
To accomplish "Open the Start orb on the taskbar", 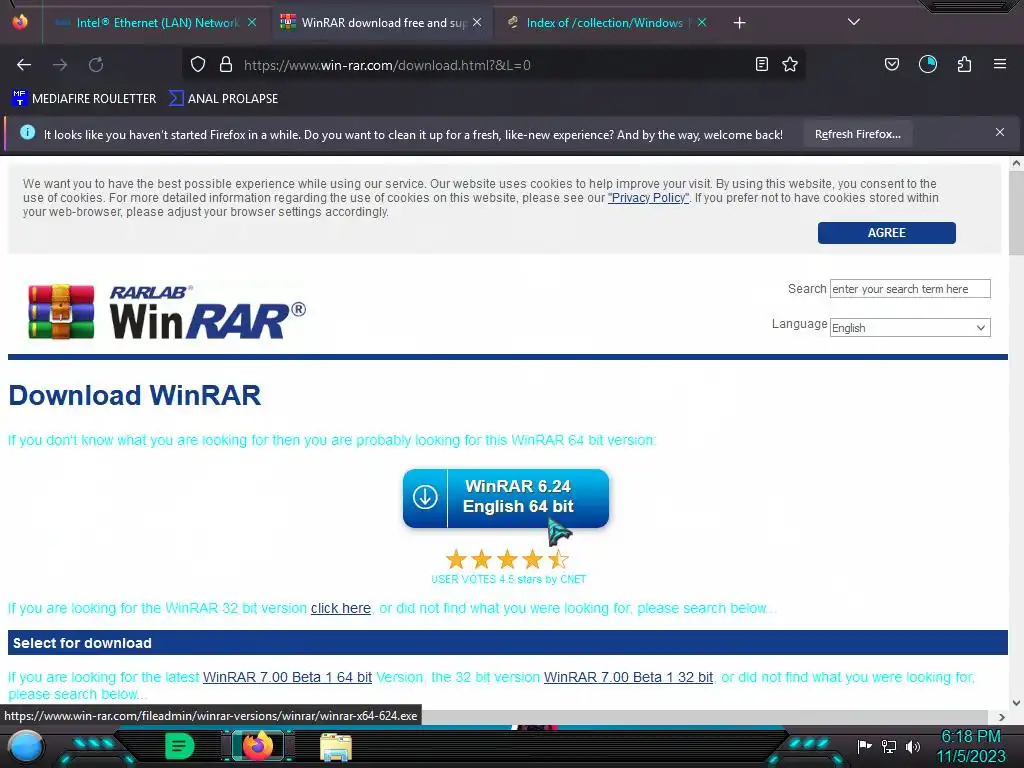I will pyautogui.click(x=25, y=746).
